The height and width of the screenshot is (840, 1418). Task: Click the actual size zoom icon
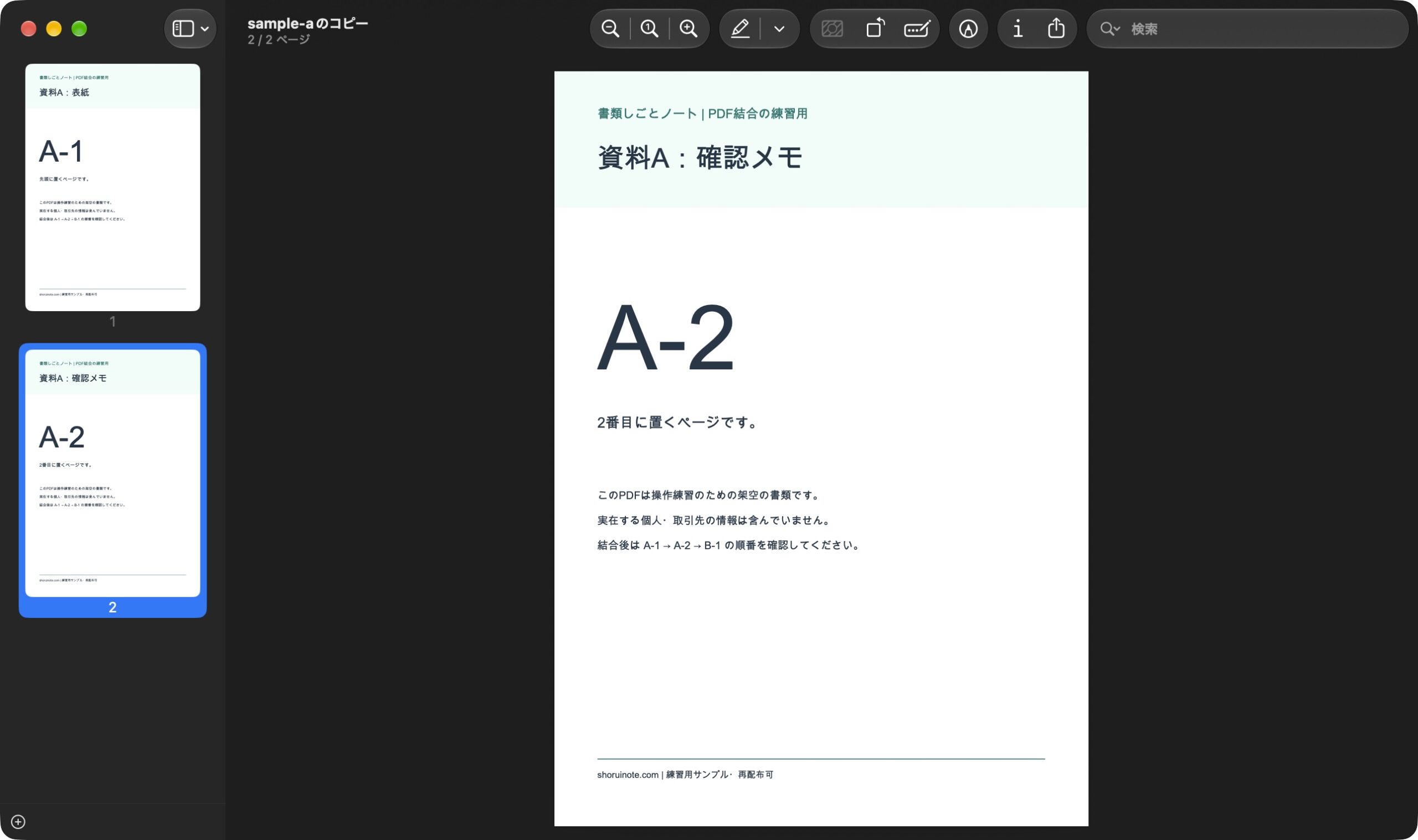(649, 29)
